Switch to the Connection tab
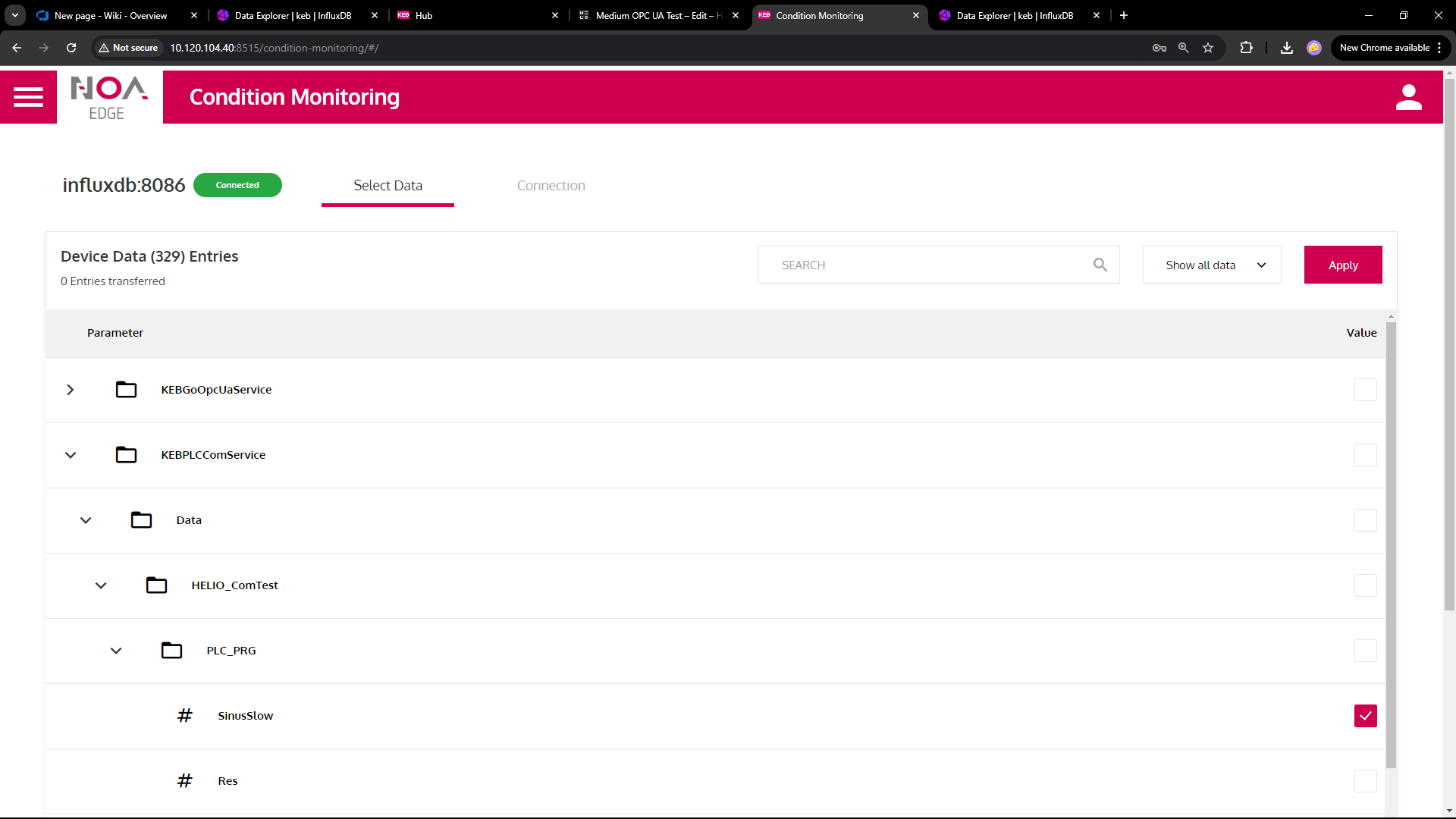 tap(551, 186)
